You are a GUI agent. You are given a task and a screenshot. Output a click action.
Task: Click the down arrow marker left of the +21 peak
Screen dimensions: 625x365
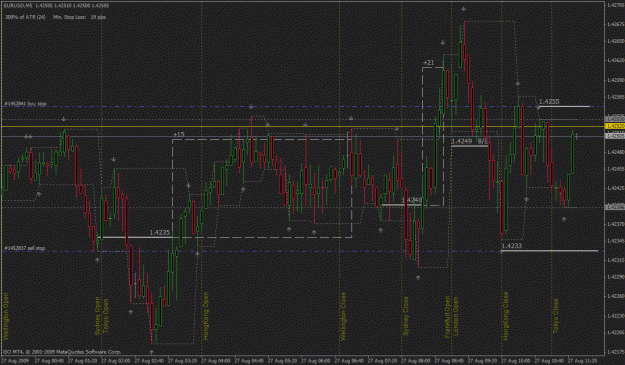click(443, 43)
